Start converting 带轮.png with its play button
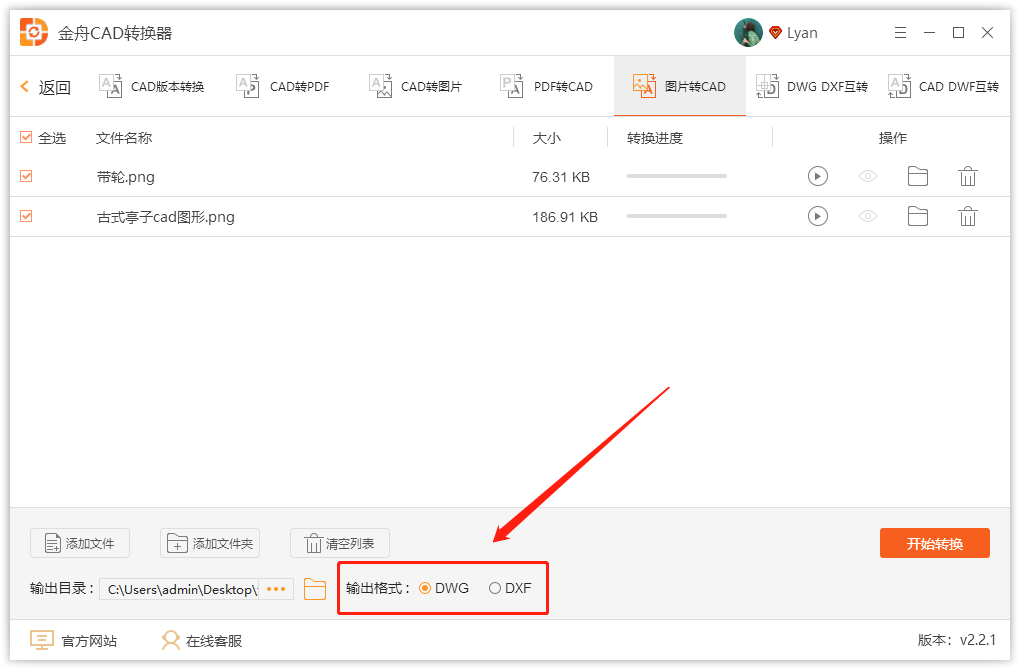 [817, 176]
